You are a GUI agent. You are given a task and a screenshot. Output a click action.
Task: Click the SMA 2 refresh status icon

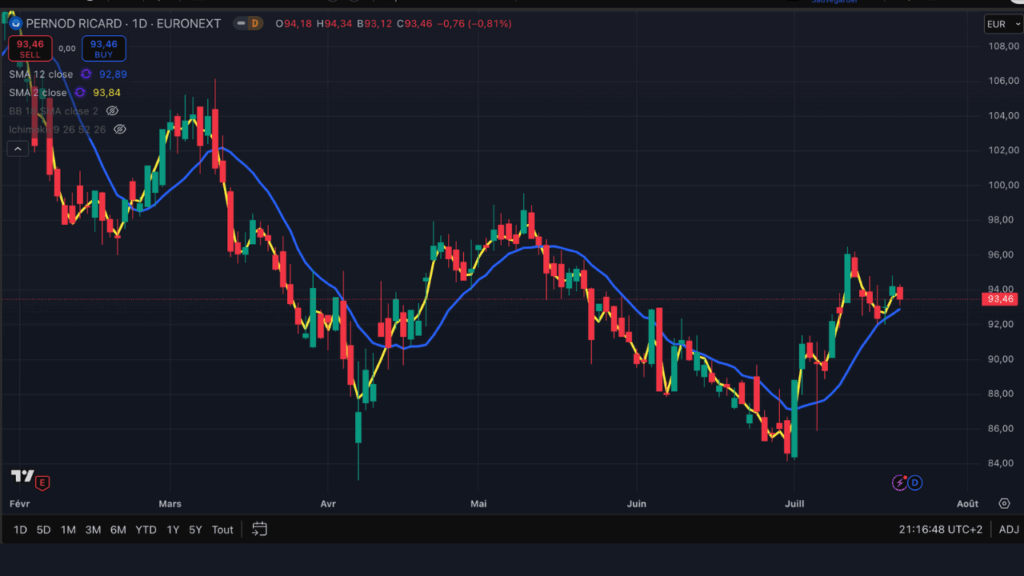click(x=80, y=93)
